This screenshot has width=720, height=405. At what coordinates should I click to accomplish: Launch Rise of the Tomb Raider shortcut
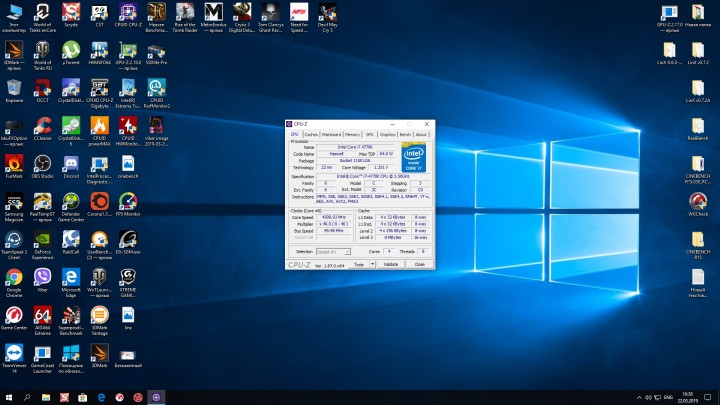[185, 17]
